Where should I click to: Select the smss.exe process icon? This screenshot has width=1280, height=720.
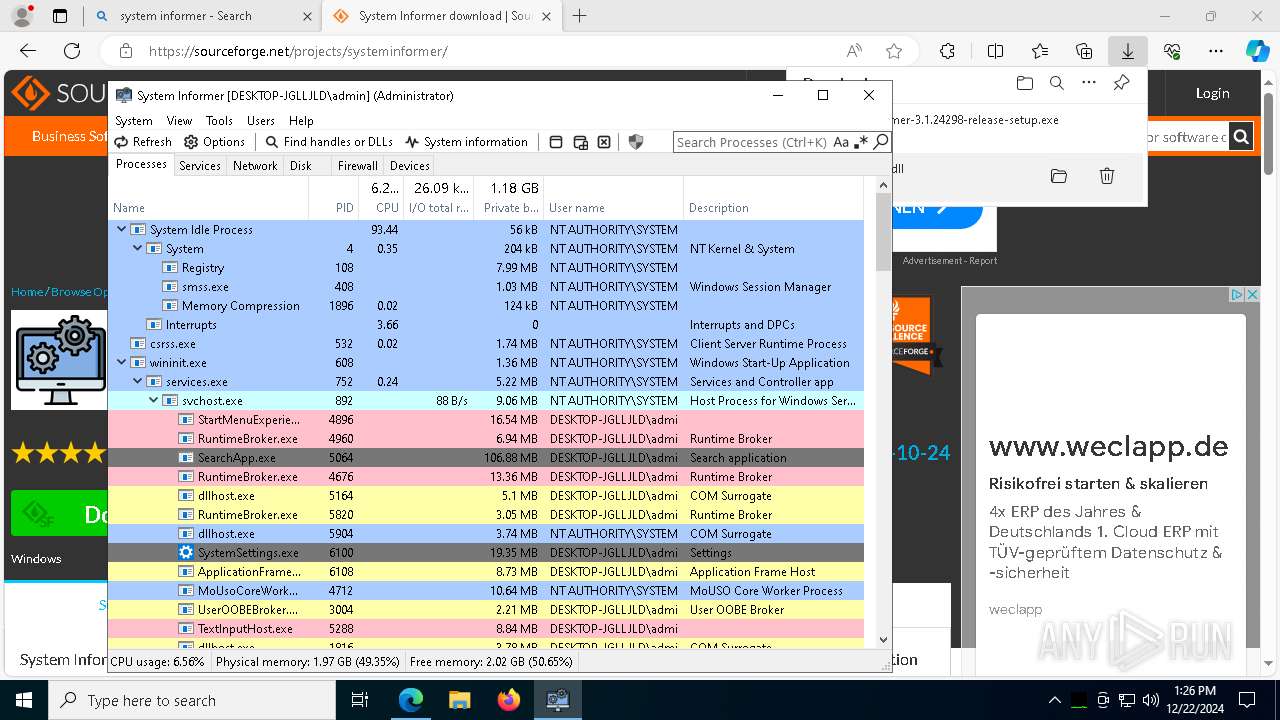click(x=170, y=286)
